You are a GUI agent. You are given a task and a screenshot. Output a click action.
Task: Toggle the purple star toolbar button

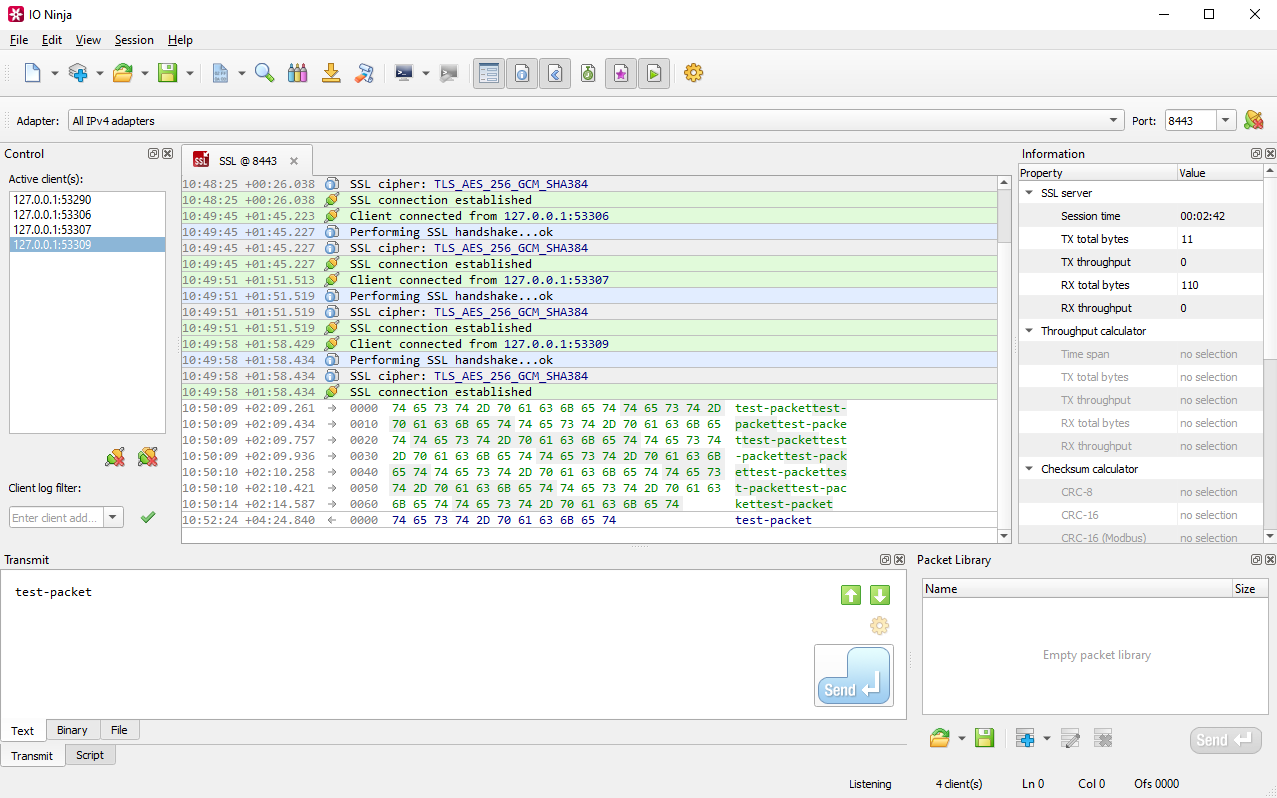pos(621,73)
